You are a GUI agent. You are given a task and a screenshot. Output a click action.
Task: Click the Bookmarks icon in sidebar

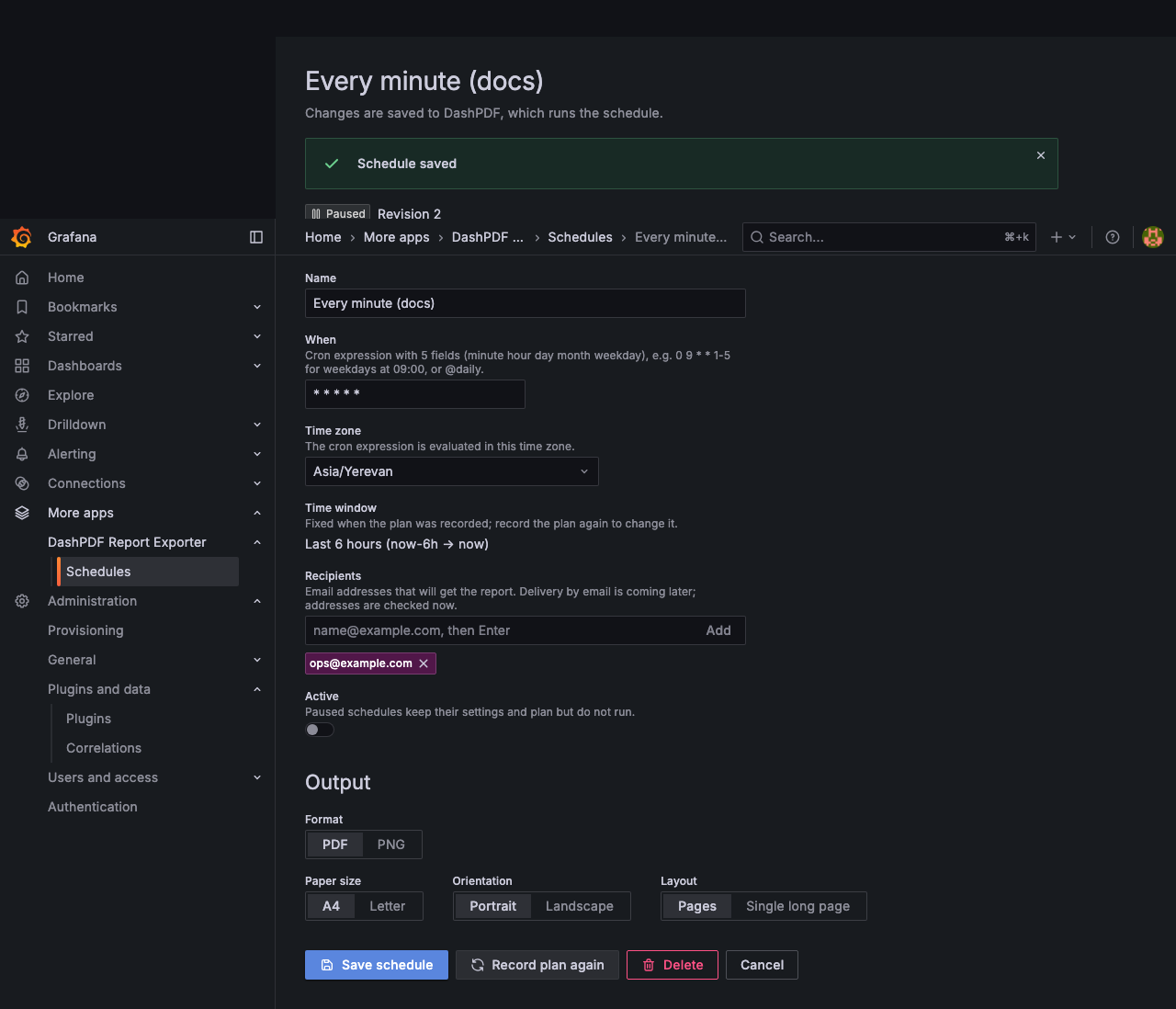[22, 307]
